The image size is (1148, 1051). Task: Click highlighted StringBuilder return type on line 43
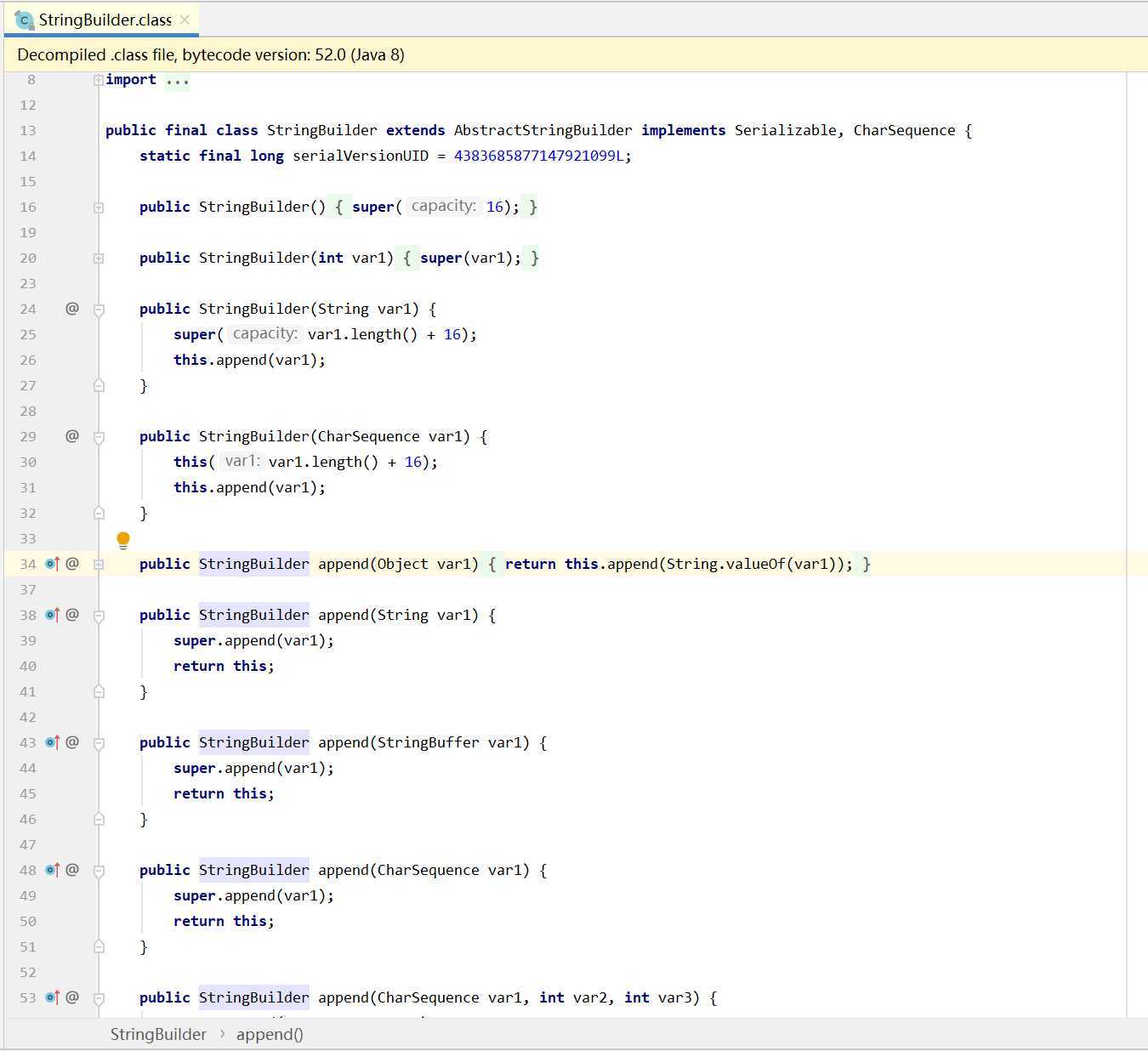coord(254,742)
